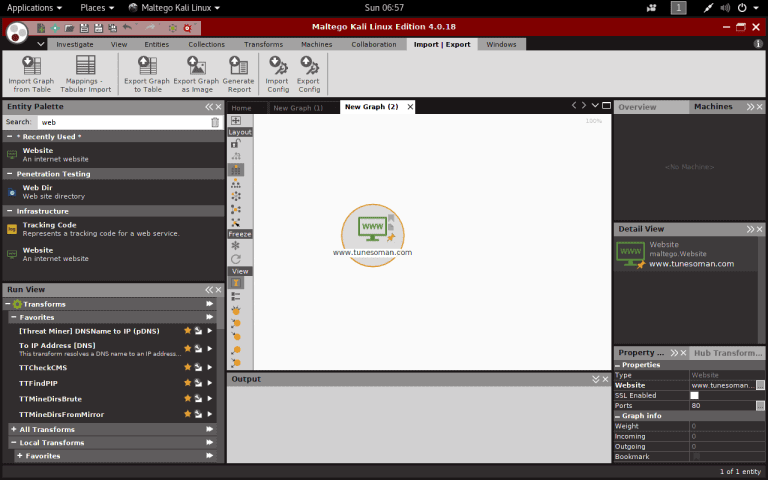Image resolution: width=768 pixels, height=480 pixels.
Task: Collapse the Local Transforms node
Action: (14, 443)
